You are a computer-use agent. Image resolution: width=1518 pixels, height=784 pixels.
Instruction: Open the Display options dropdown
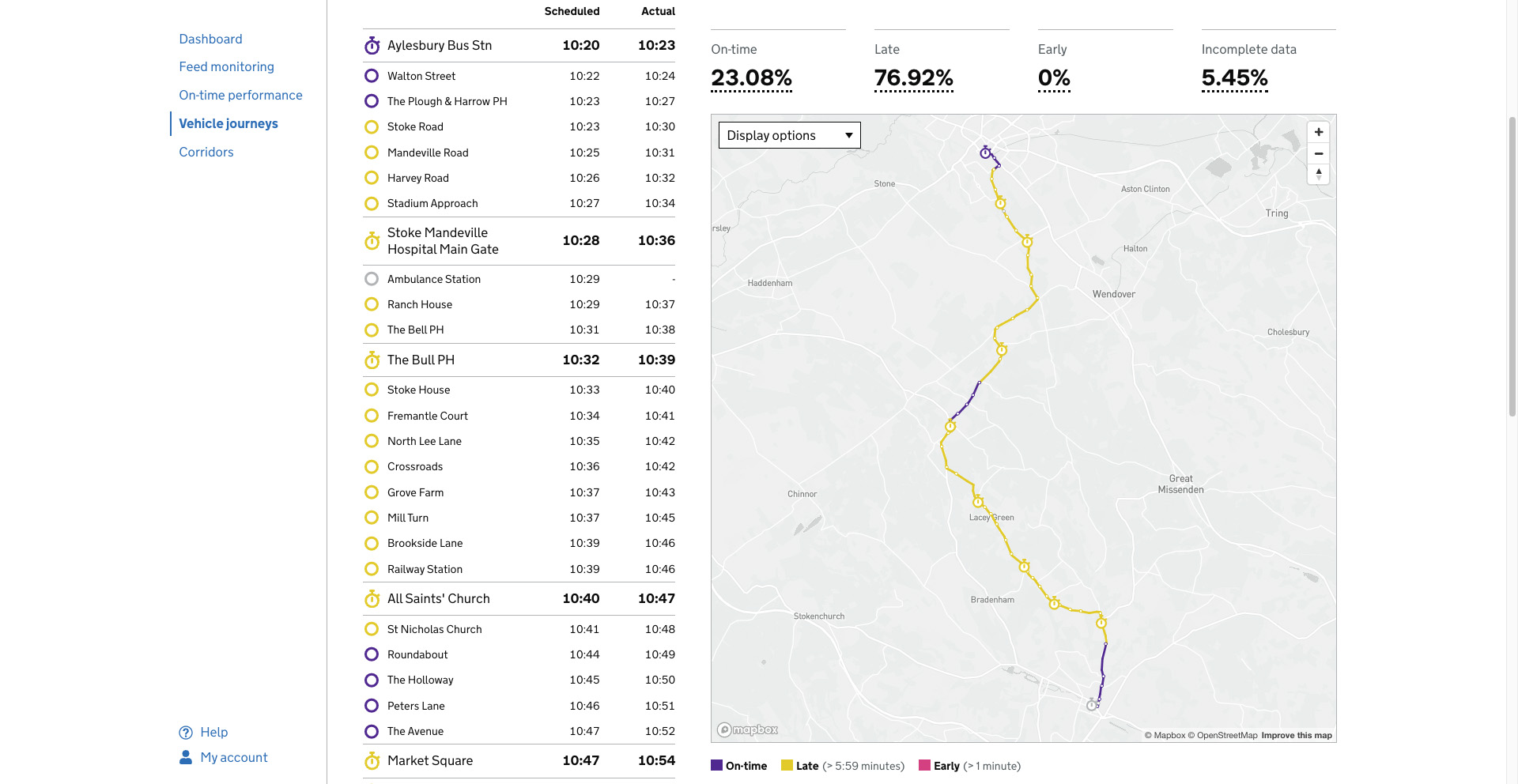coord(788,135)
